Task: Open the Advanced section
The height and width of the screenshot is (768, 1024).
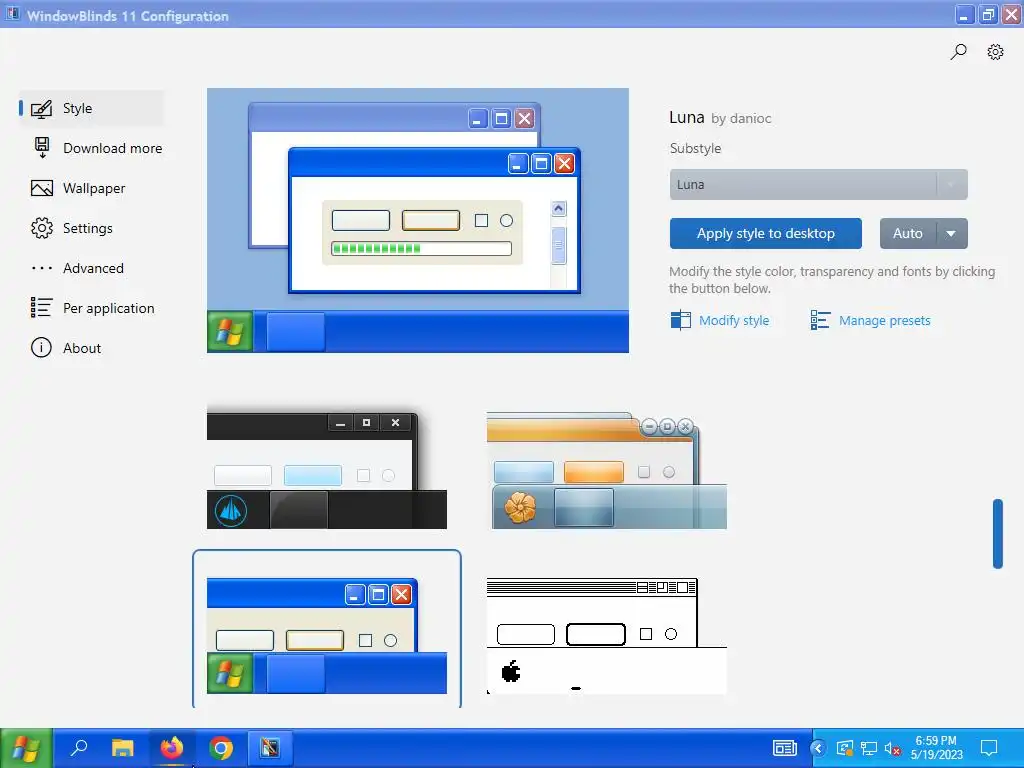Action: [91, 268]
